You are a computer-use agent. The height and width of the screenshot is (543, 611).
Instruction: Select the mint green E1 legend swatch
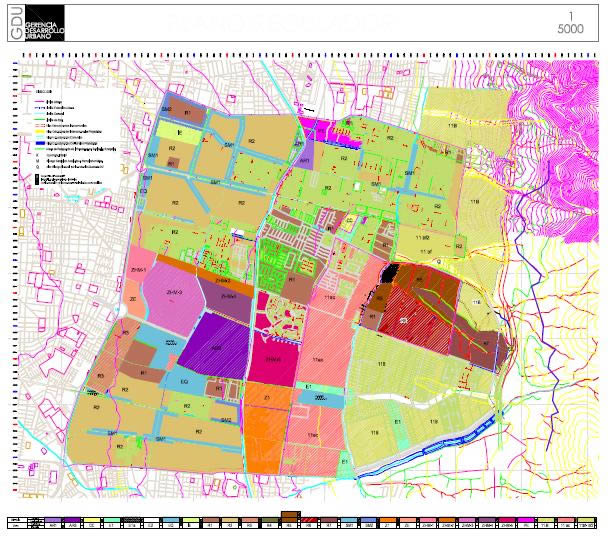[x=112, y=520]
